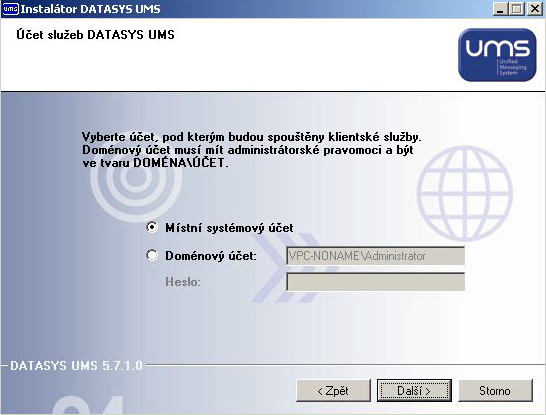The image size is (546, 415).
Task: Click the DATASYS UMS 5.7.1.0 version label
Action: tap(76, 366)
